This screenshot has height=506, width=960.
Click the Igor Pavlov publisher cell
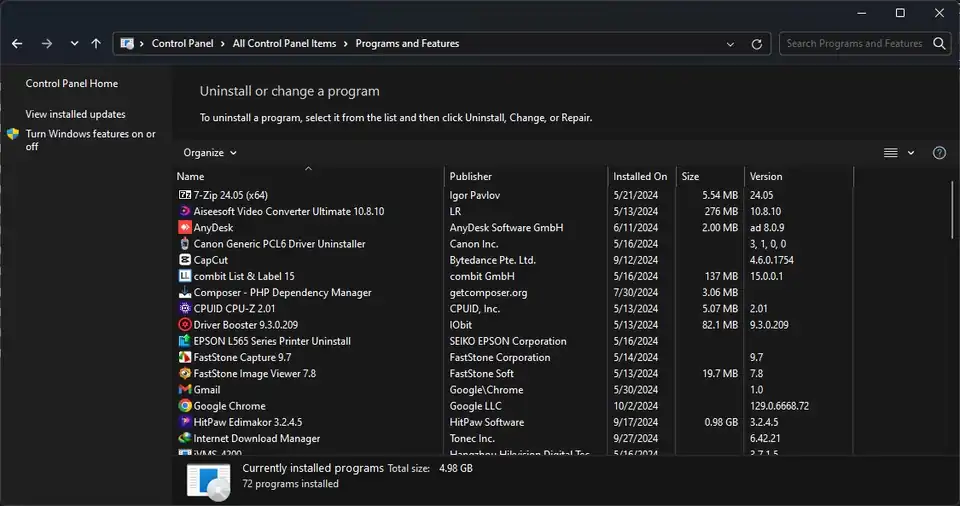(x=474, y=195)
